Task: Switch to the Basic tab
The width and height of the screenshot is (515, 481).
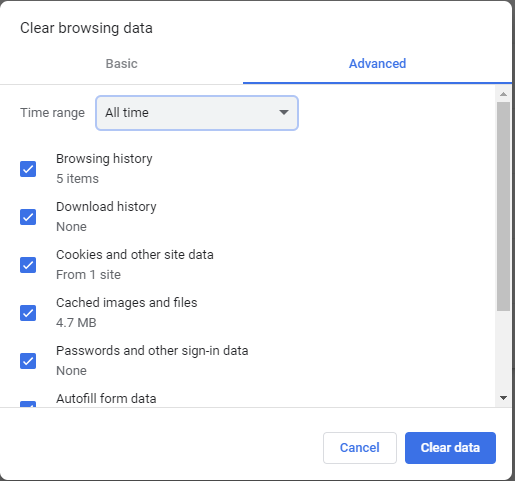Action: point(121,64)
